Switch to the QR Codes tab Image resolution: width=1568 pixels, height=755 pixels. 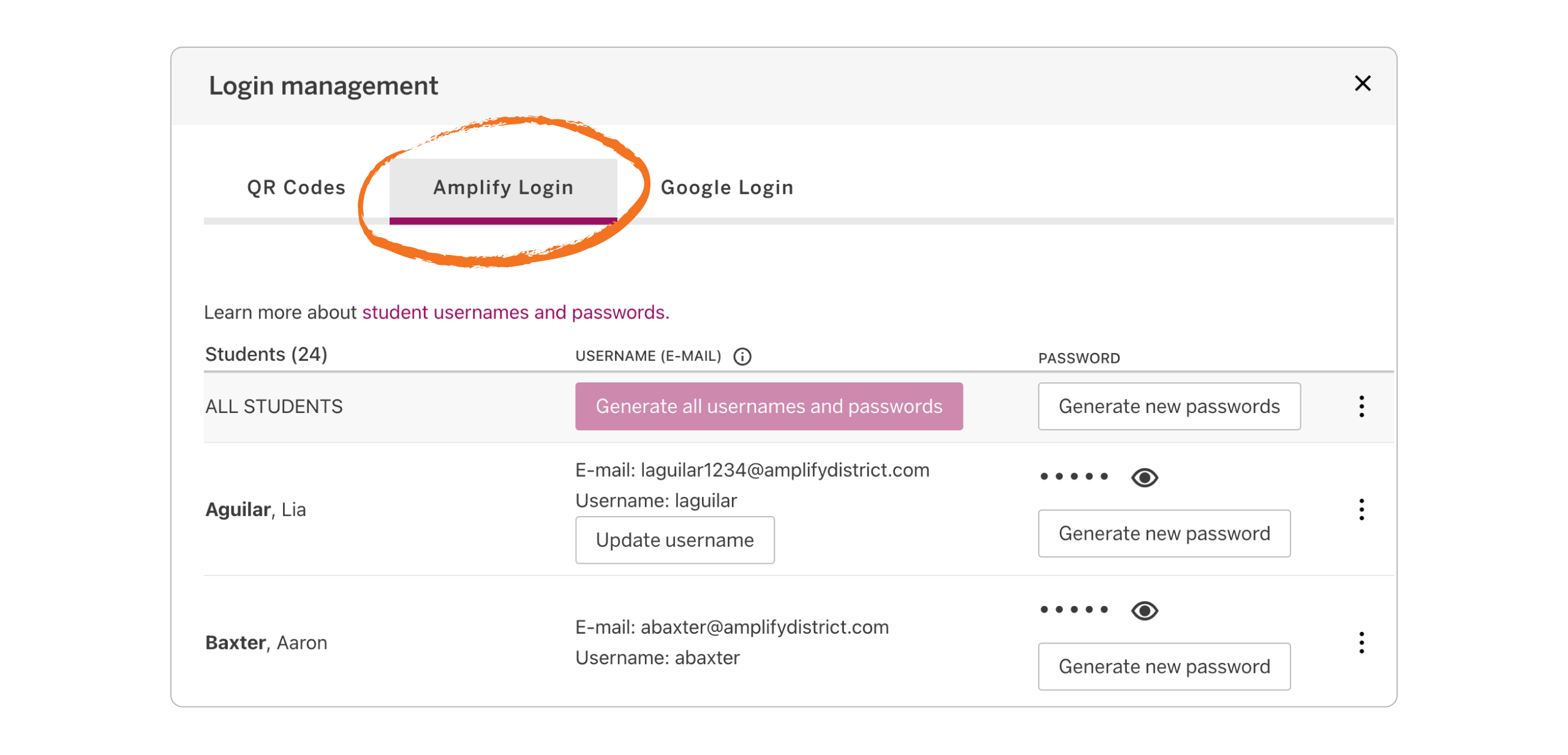coord(296,187)
